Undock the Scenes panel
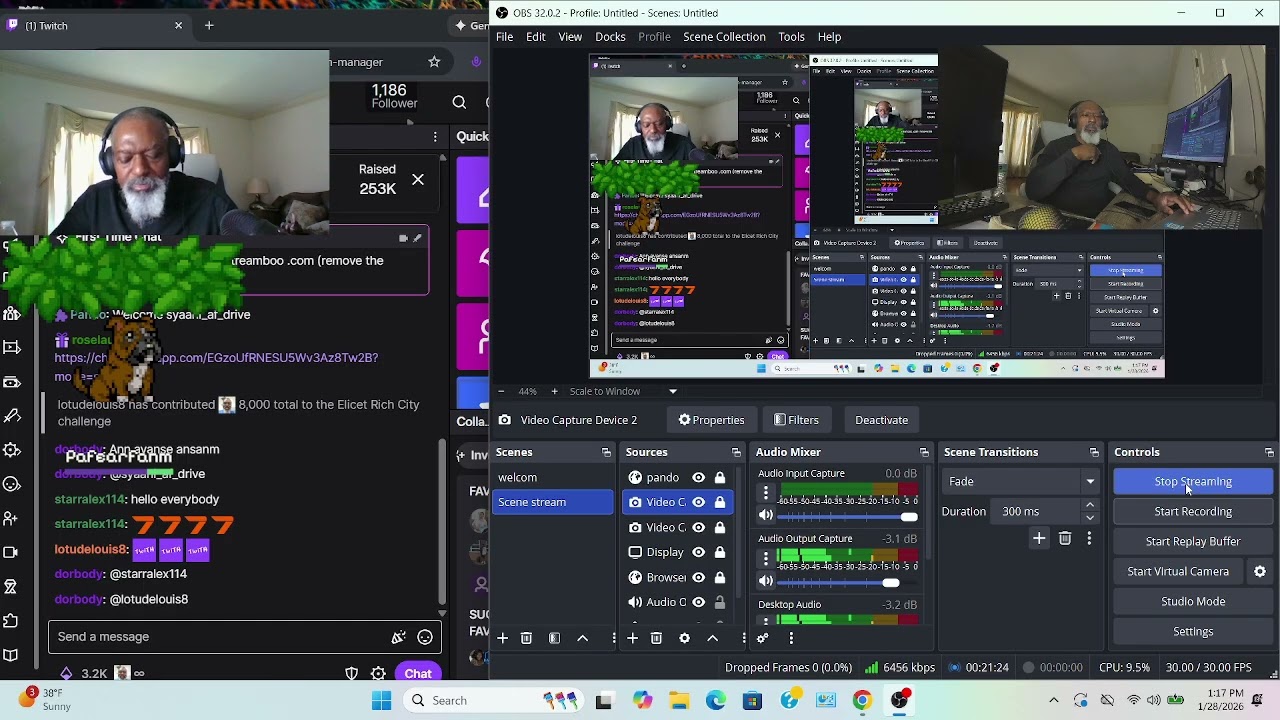This screenshot has height=720, width=1280. [606, 453]
